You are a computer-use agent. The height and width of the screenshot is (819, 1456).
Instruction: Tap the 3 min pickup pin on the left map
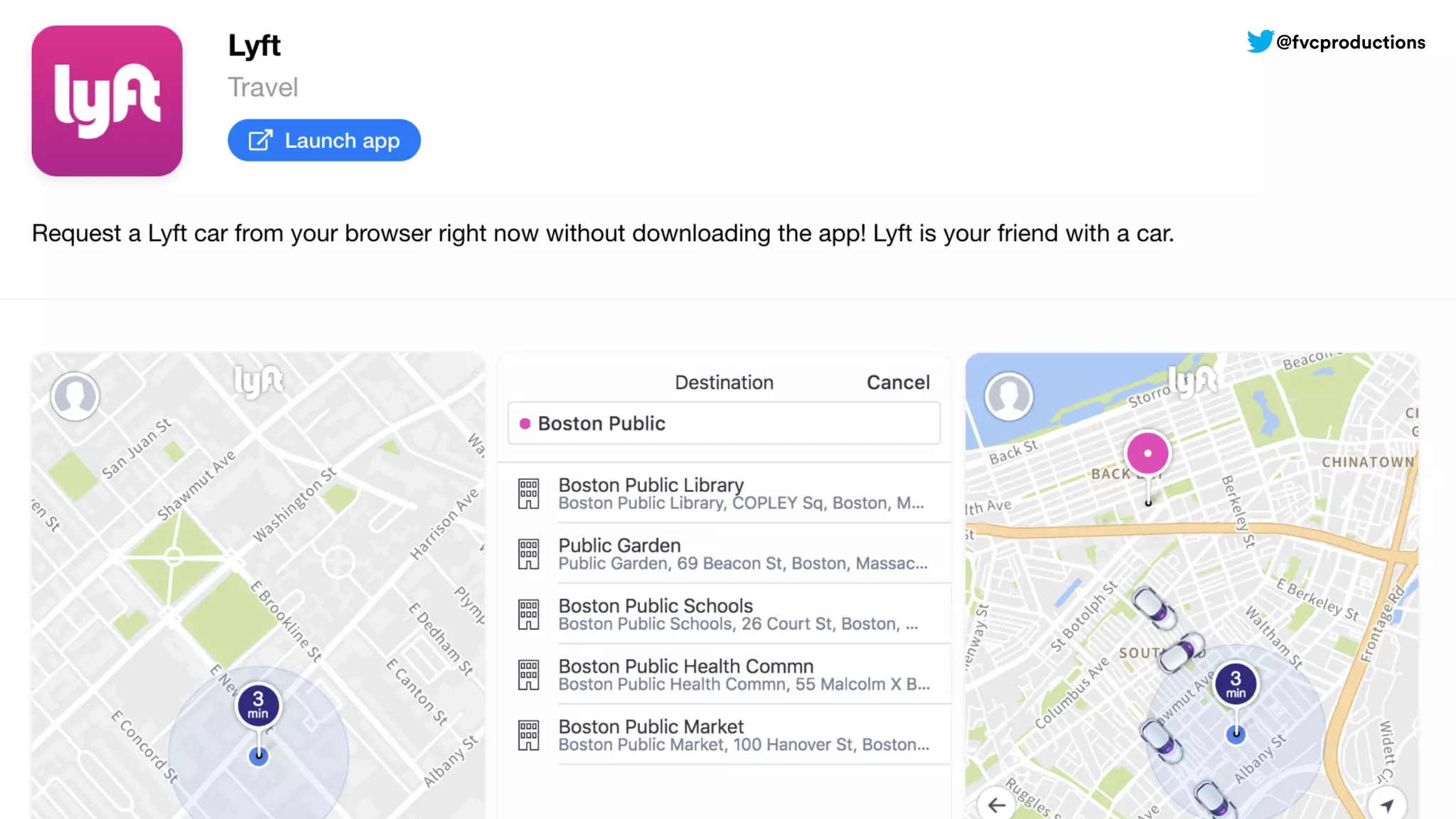[x=258, y=705]
